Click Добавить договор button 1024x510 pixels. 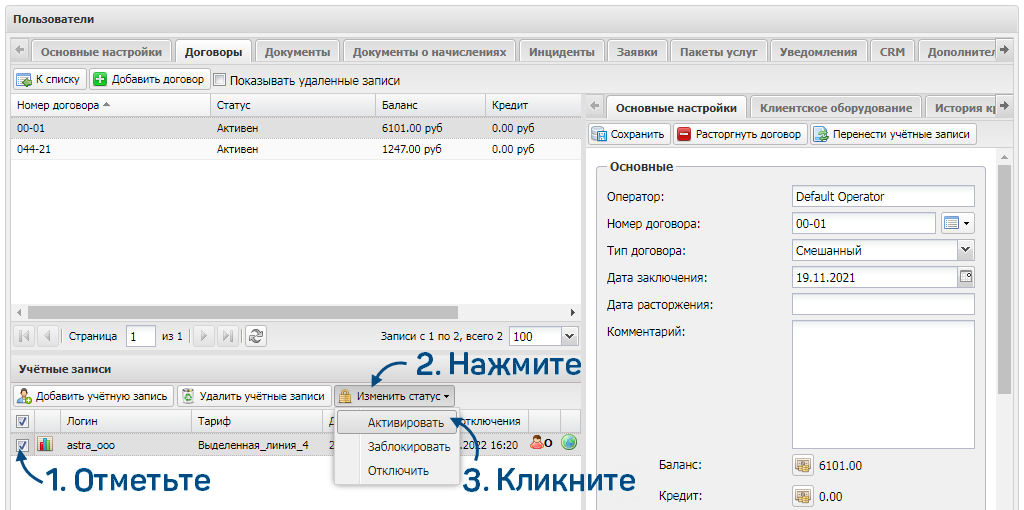tap(150, 80)
